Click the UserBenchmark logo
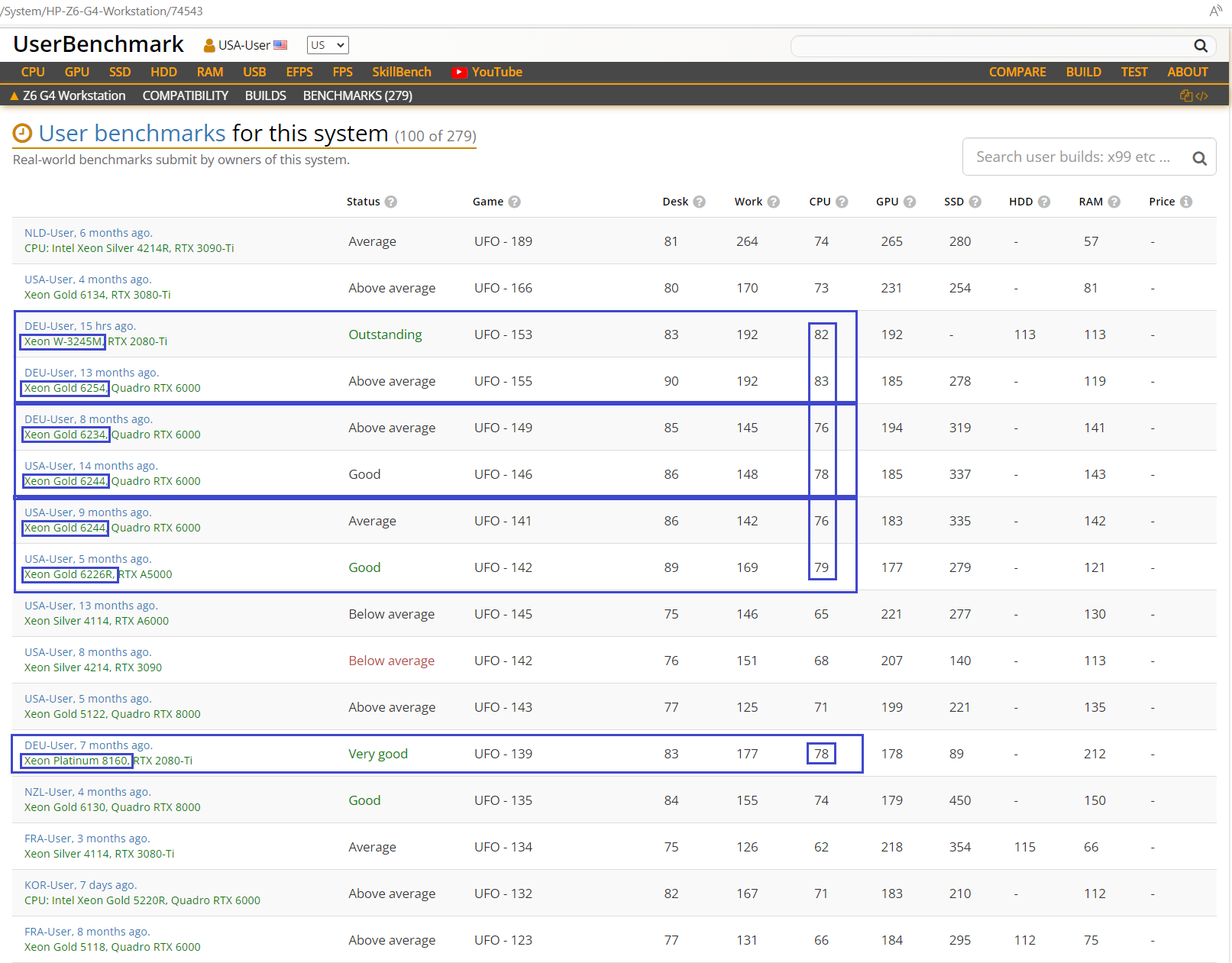The height and width of the screenshot is (963, 1232). 99,44
